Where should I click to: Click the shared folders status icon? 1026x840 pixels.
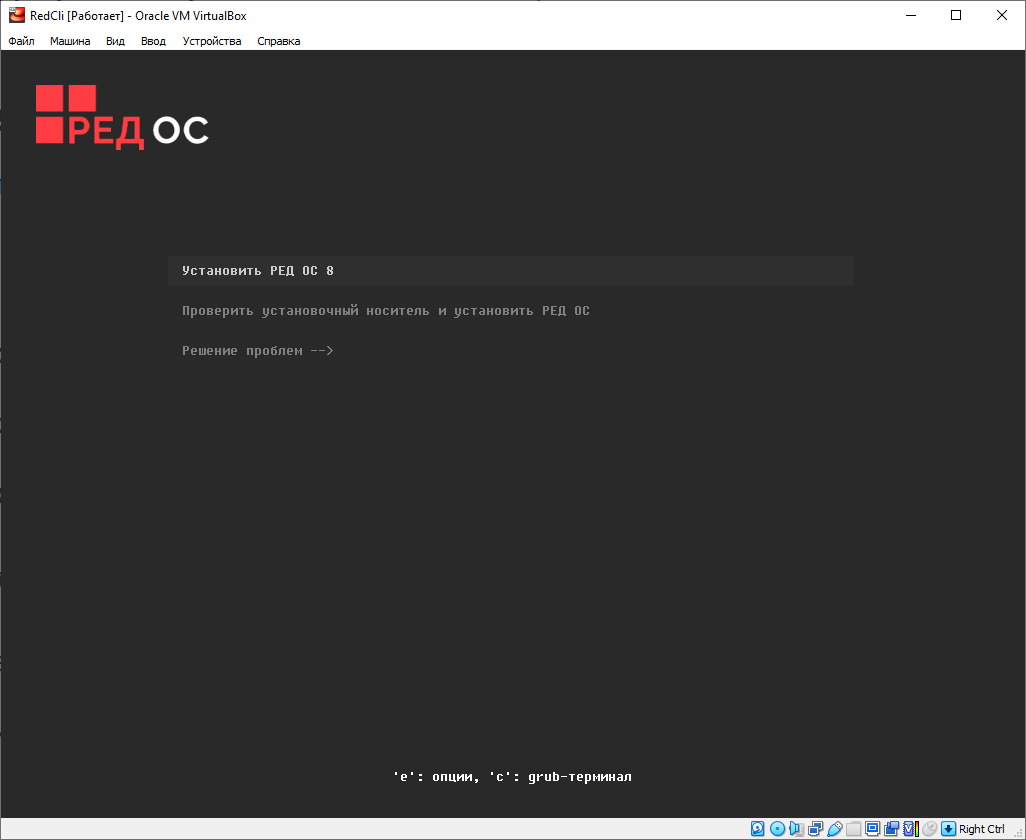point(853,829)
